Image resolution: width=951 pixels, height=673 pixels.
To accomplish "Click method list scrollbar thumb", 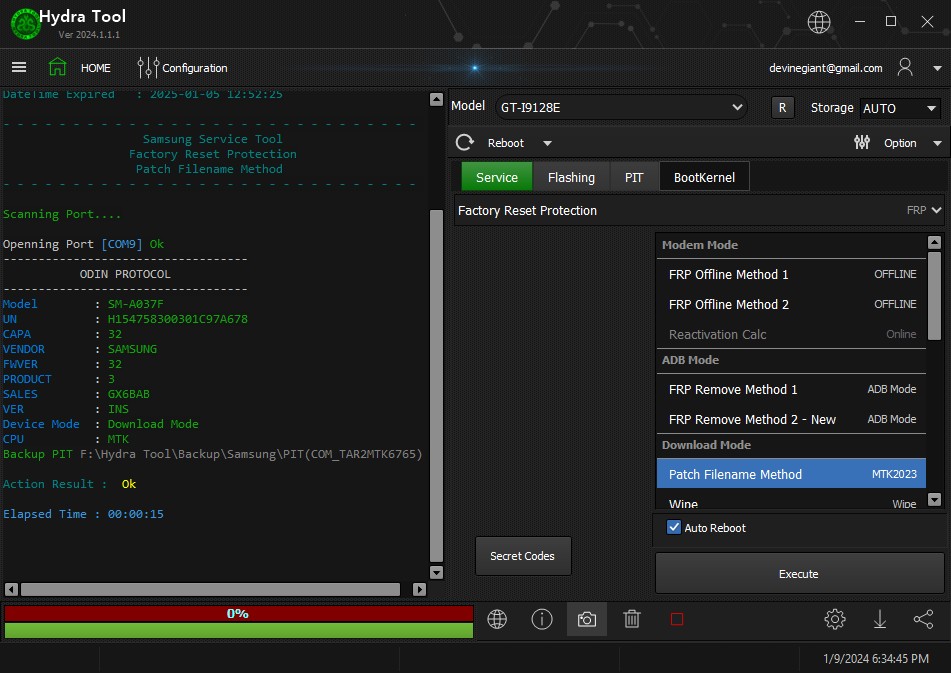I will [x=935, y=296].
